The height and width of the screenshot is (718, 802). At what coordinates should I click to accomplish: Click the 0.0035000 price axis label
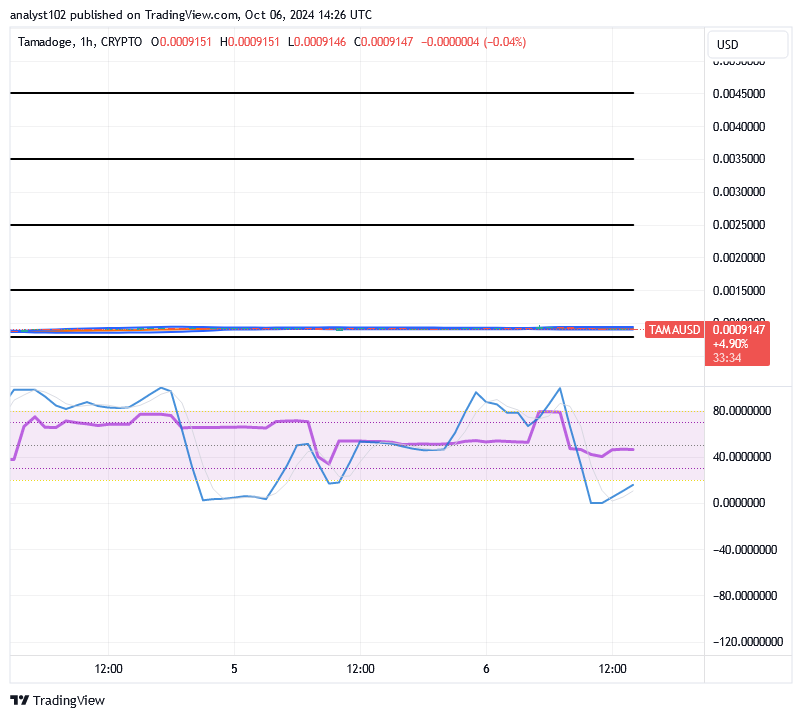pyautogui.click(x=739, y=159)
